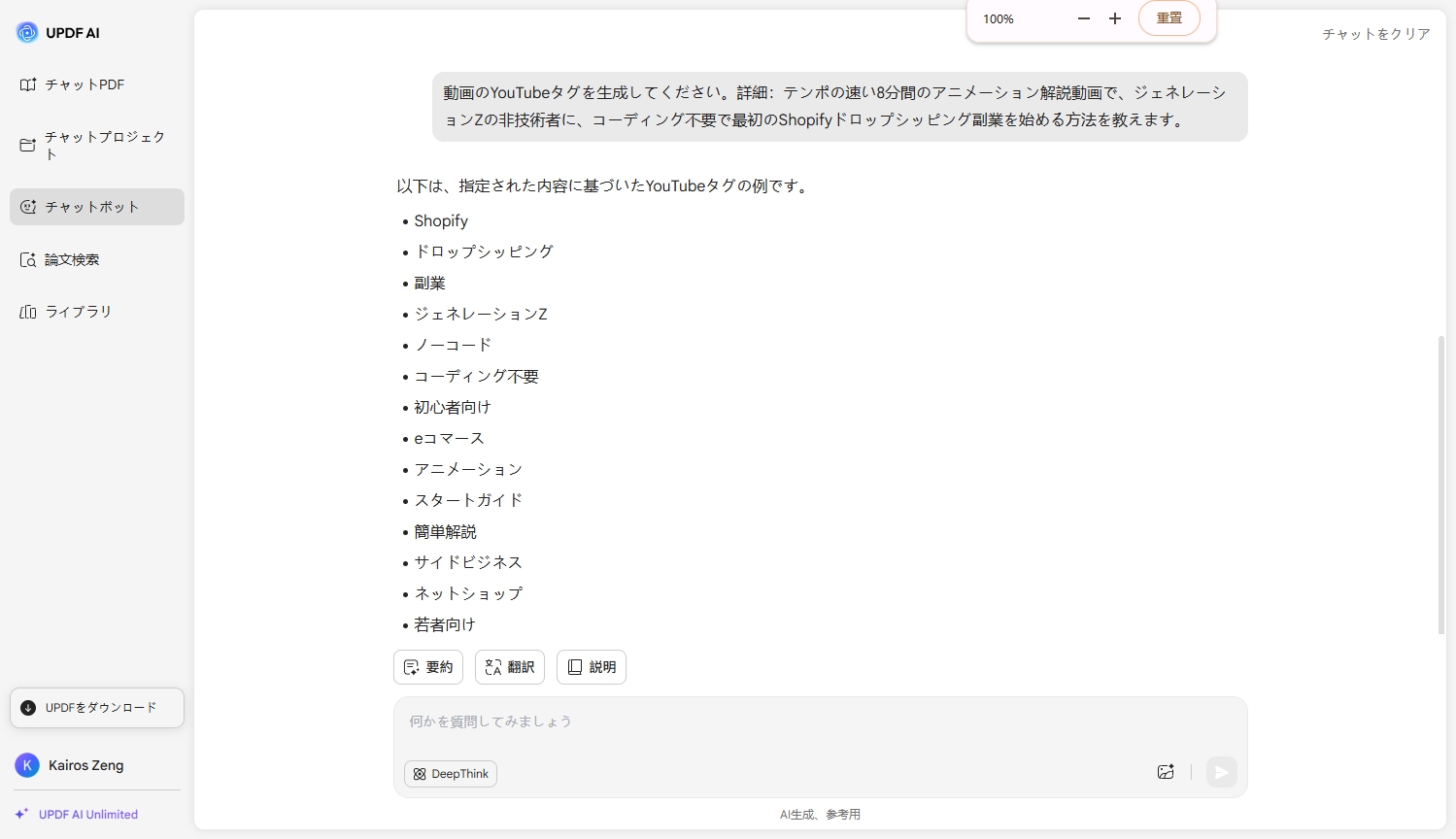1456x839 pixels.
Task: Click the 論文検索 search document icon
Action: pyautogui.click(x=28, y=259)
